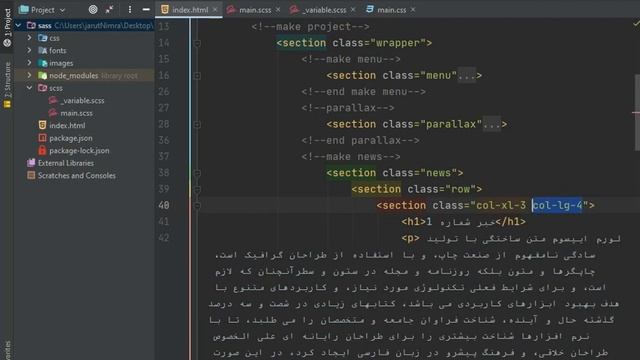Open package-lock.json in project tree

click(79, 151)
